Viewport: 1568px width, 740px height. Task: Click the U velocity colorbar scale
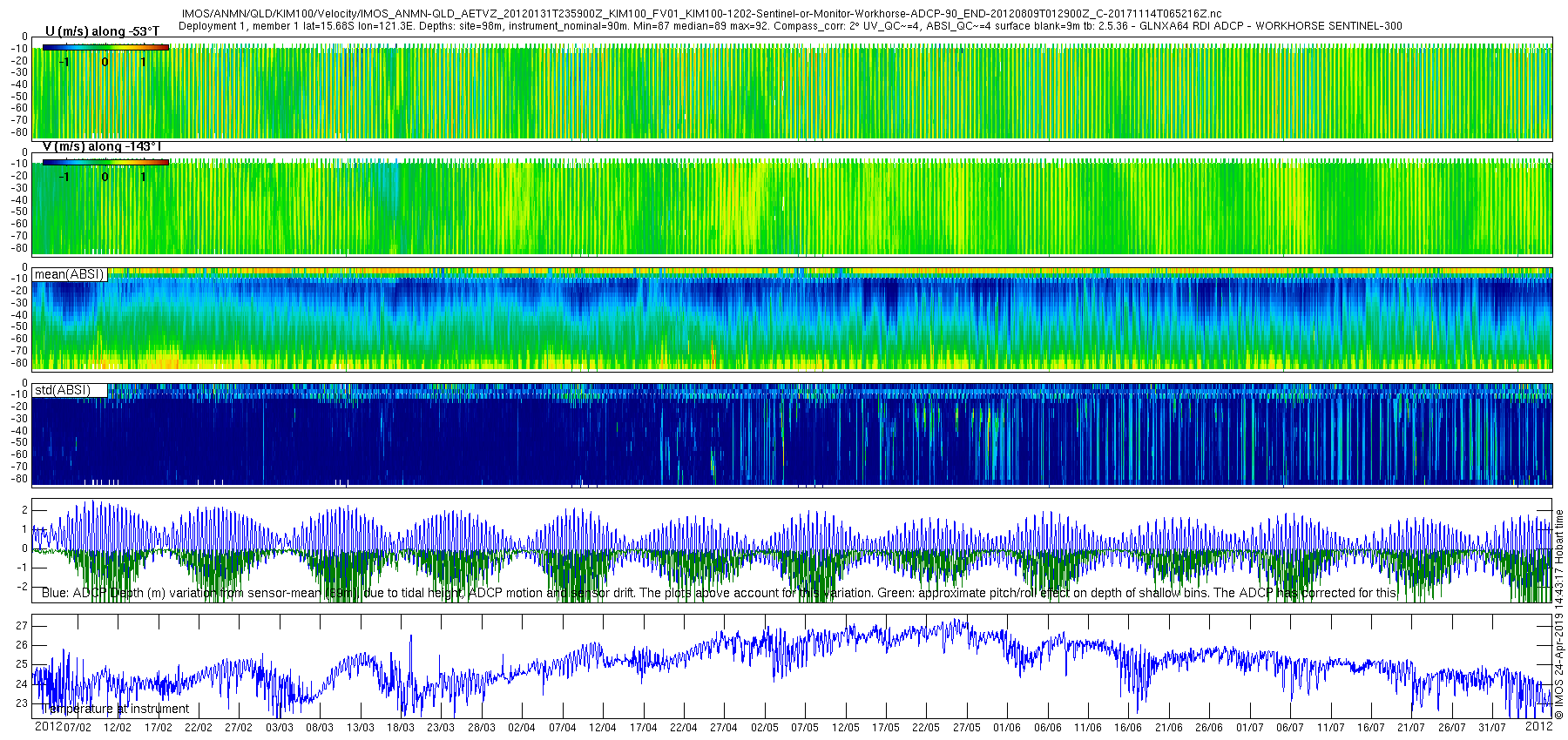click(x=105, y=48)
